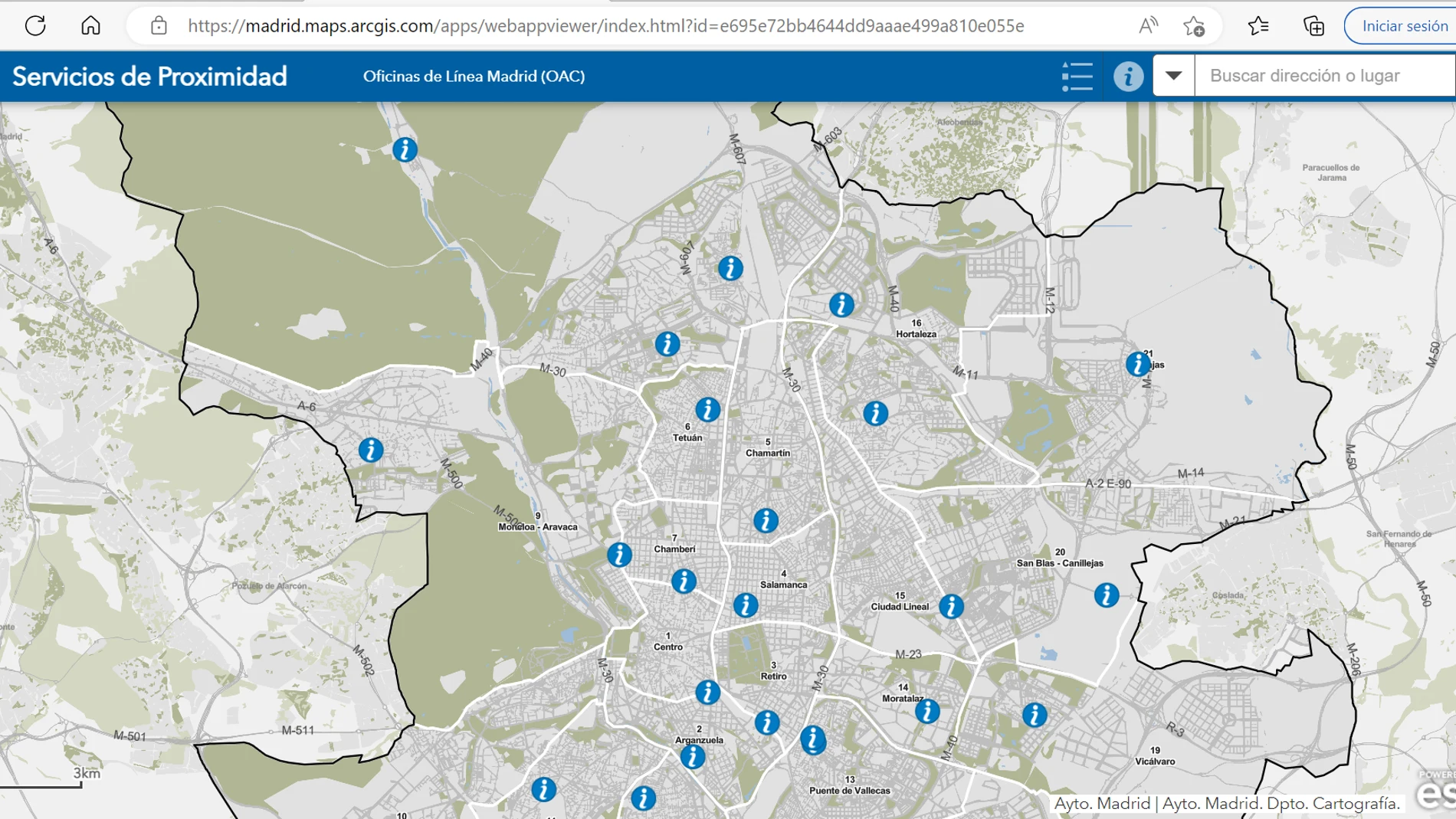Select the northernmost office marker at top left
The height and width of the screenshot is (819, 1456).
point(405,149)
